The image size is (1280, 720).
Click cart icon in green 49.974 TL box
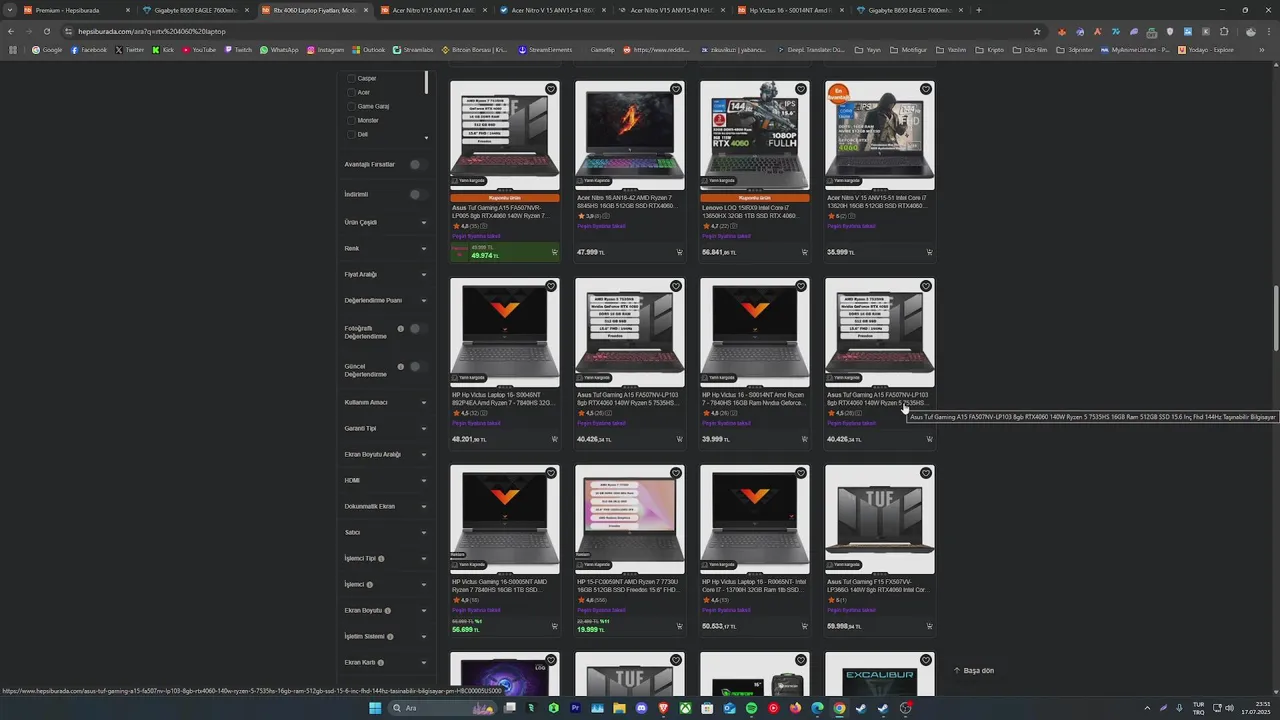[554, 252]
